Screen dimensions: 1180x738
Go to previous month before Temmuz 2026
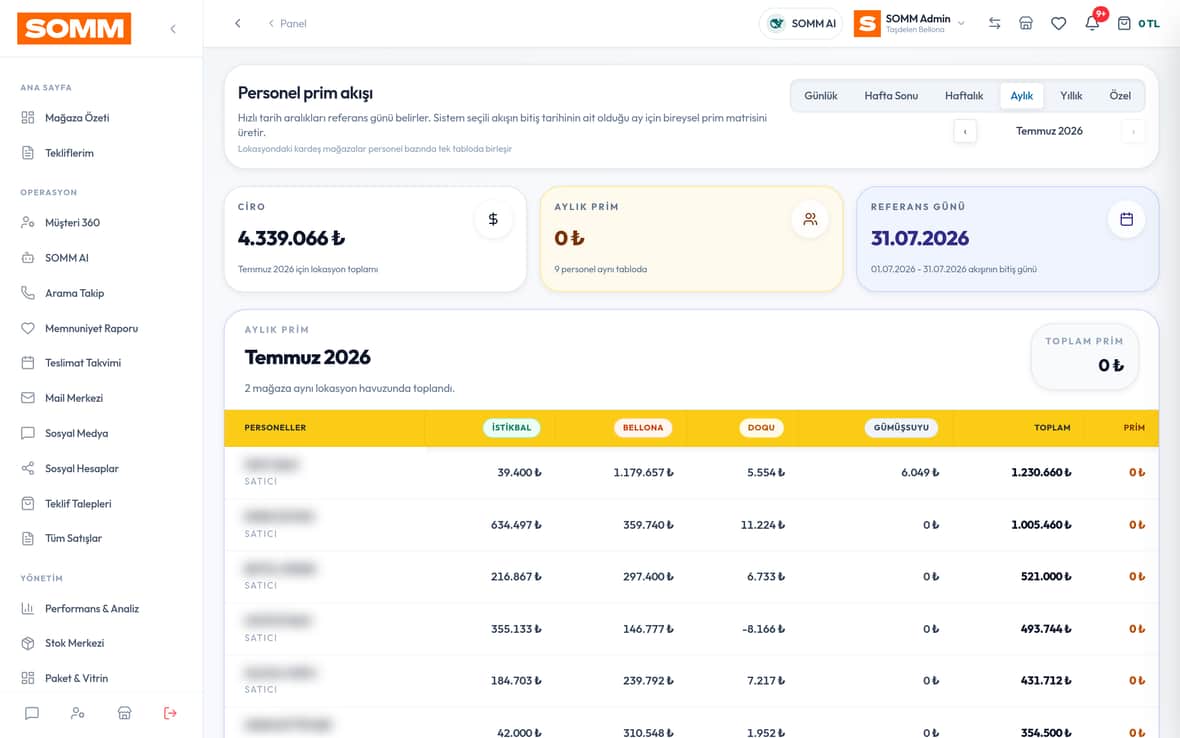(x=965, y=132)
